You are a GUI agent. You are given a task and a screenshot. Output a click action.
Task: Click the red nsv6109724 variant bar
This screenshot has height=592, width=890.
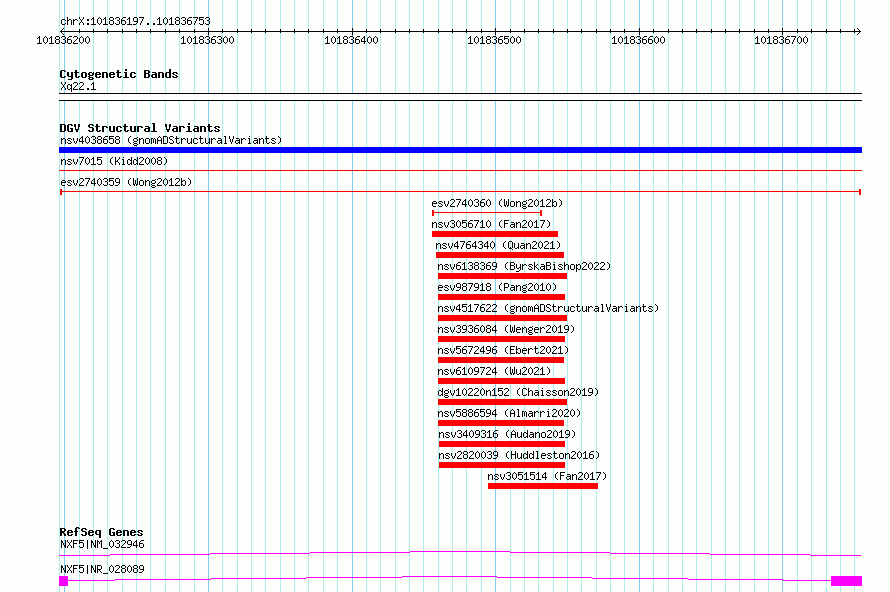coord(501,381)
